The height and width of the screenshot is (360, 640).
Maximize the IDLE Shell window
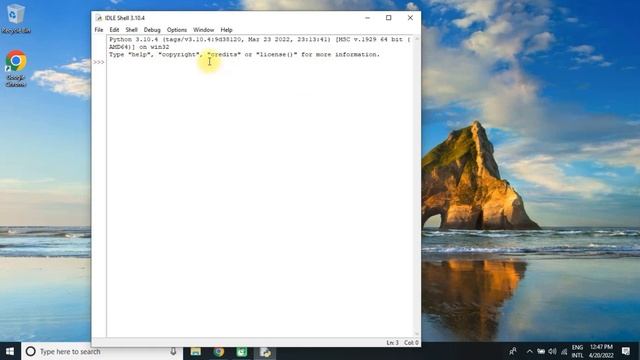(389, 18)
